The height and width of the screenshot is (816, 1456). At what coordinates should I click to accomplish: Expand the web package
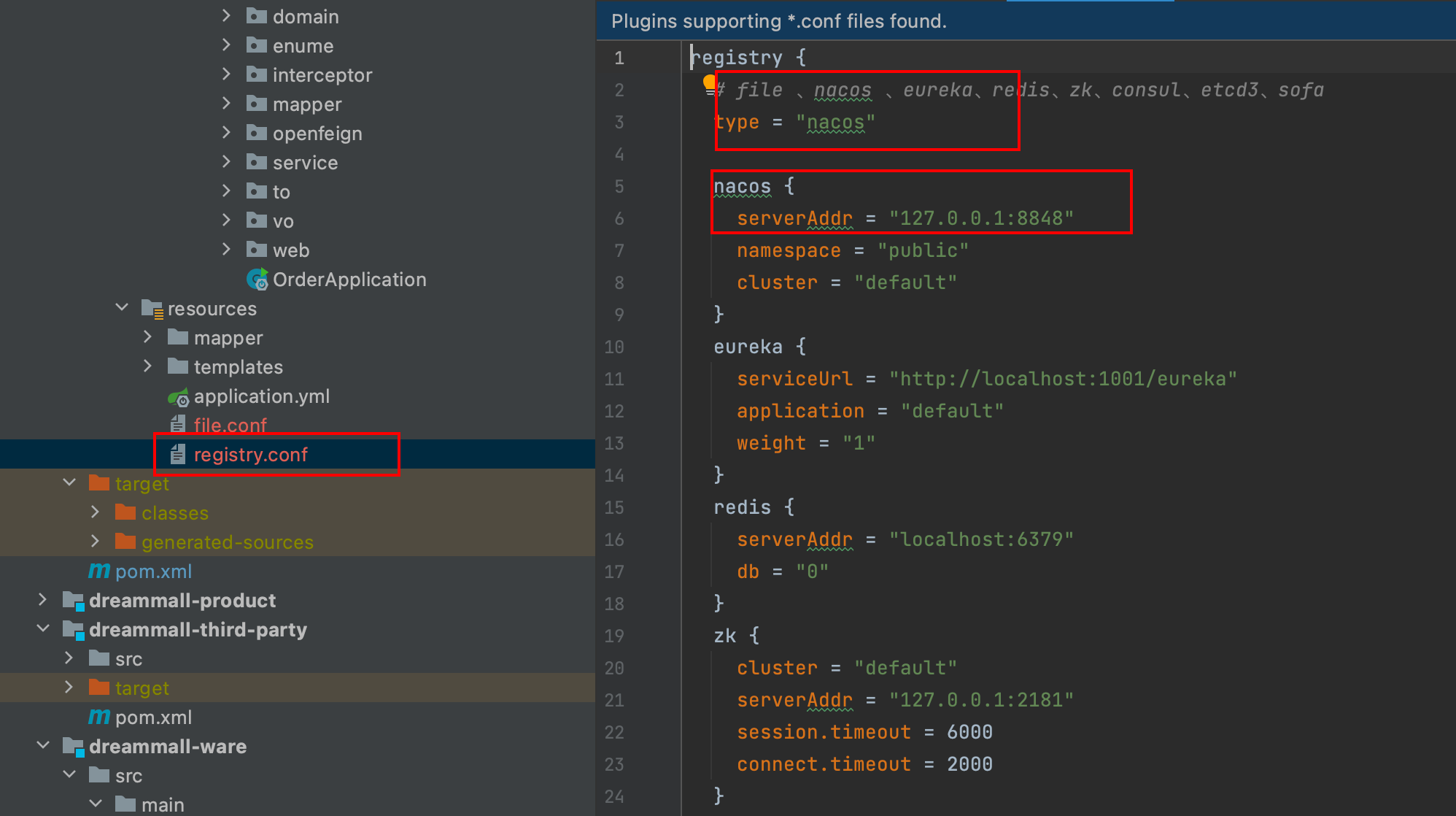tap(226, 249)
